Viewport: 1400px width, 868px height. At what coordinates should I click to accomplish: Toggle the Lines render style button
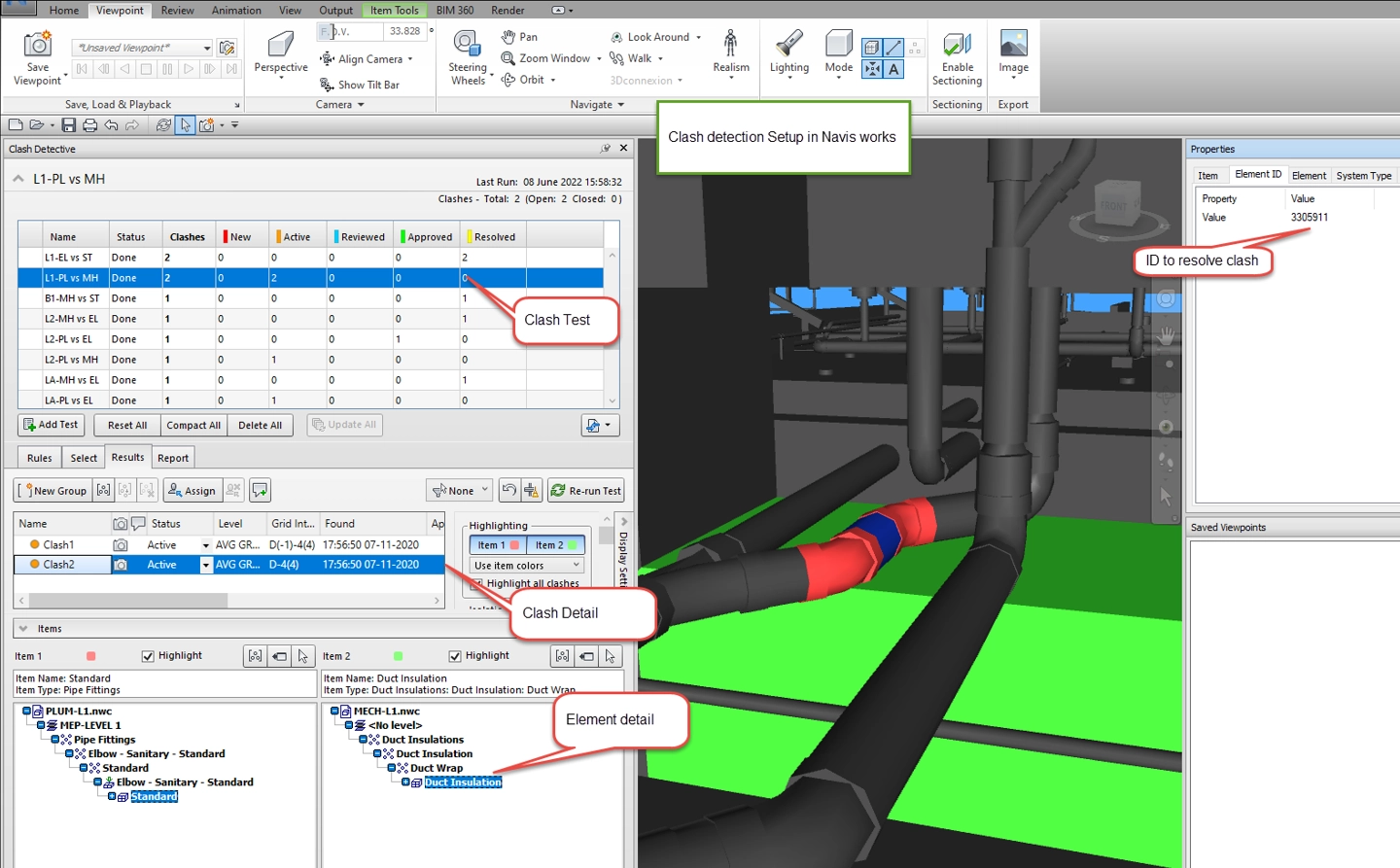(893, 48)
